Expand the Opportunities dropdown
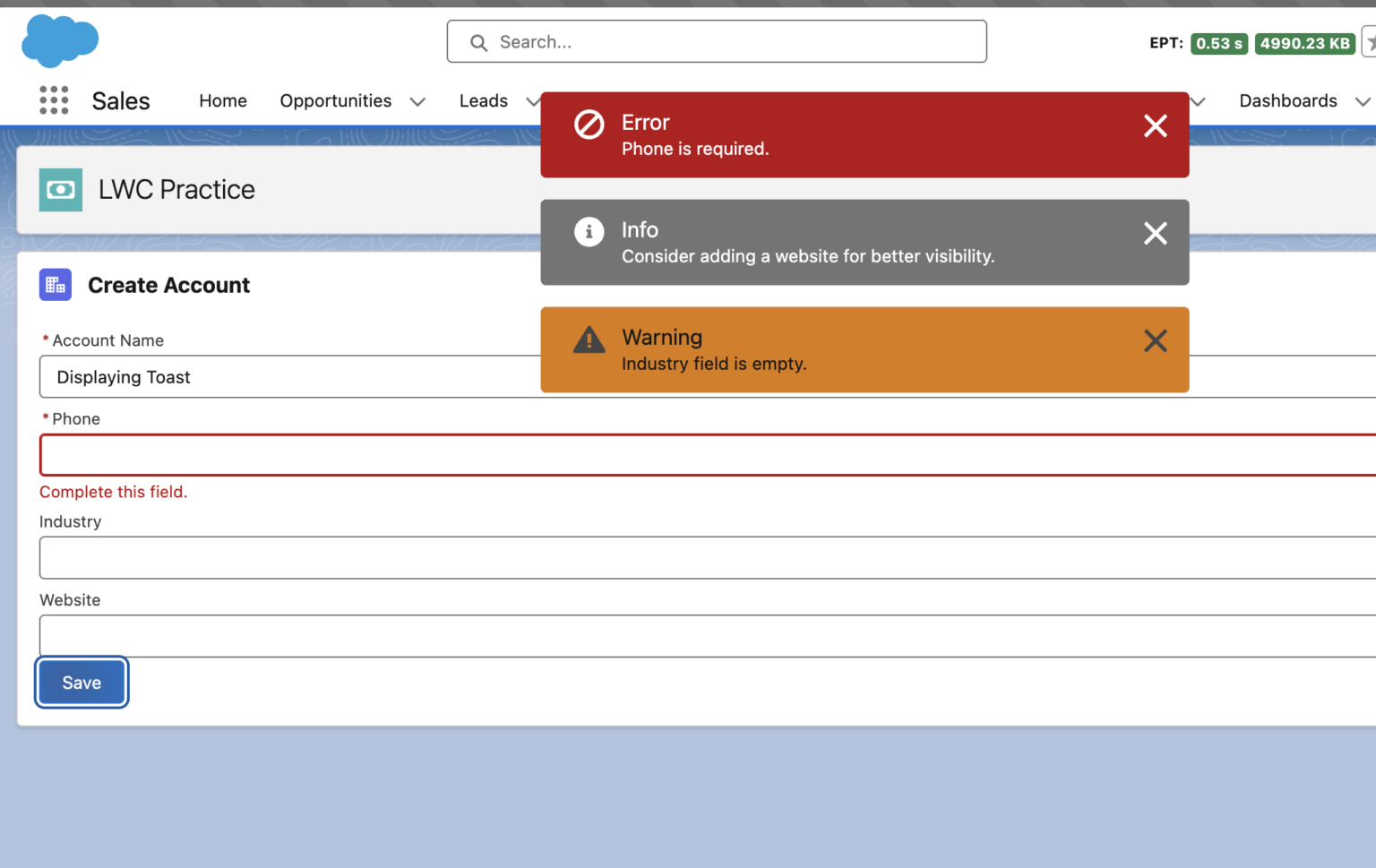1376x868 pixels. click(417, 101)
